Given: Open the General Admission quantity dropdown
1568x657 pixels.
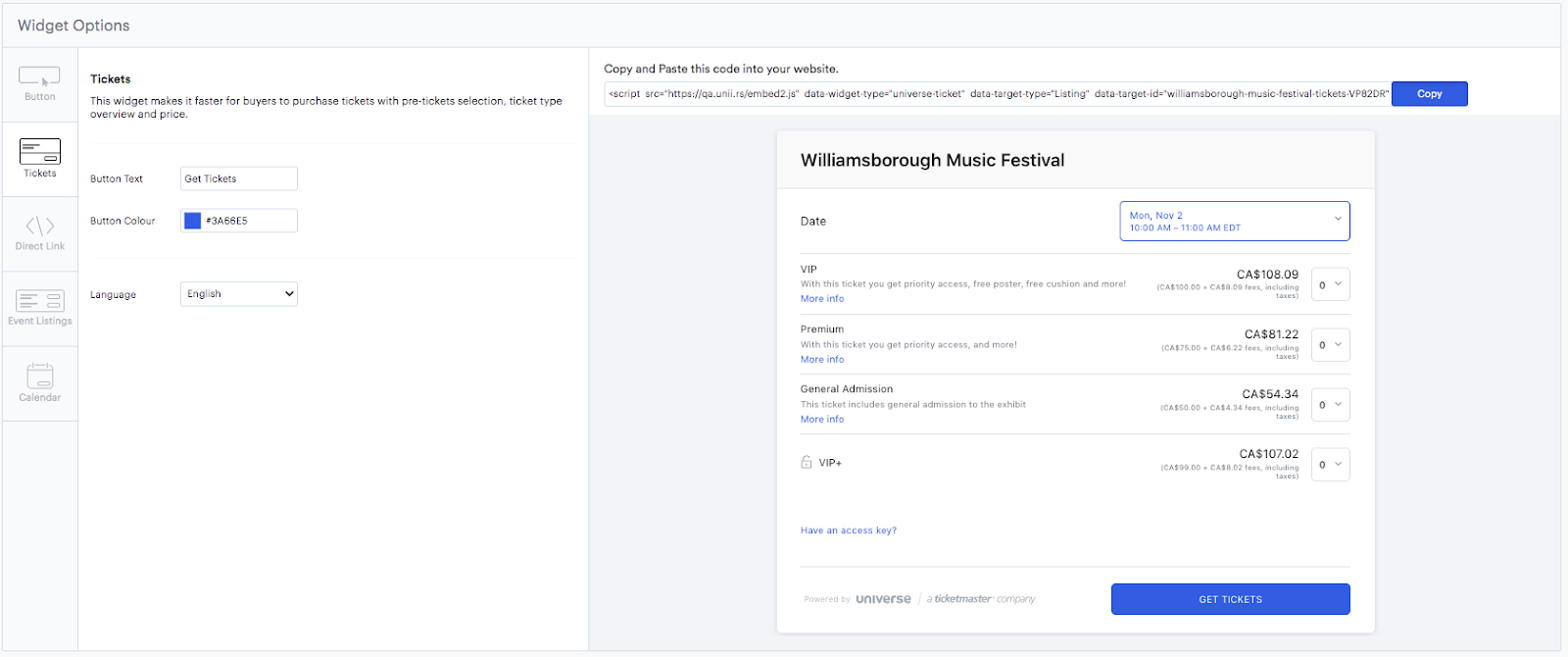Looking at the screenshot, I should click(1330, 404).
